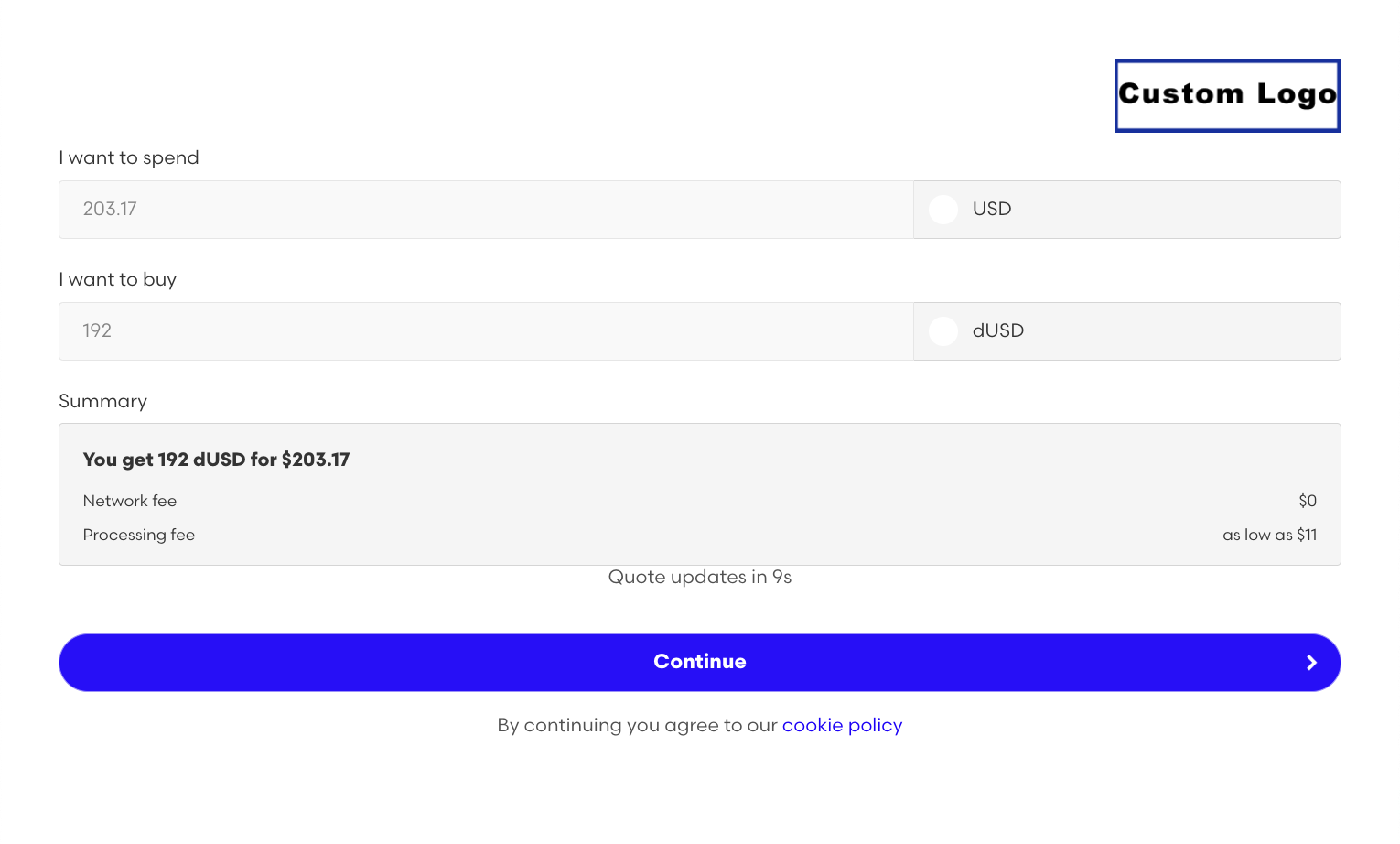Click the Network fee label
This screenshot has width=1400, height=844.
130,501
